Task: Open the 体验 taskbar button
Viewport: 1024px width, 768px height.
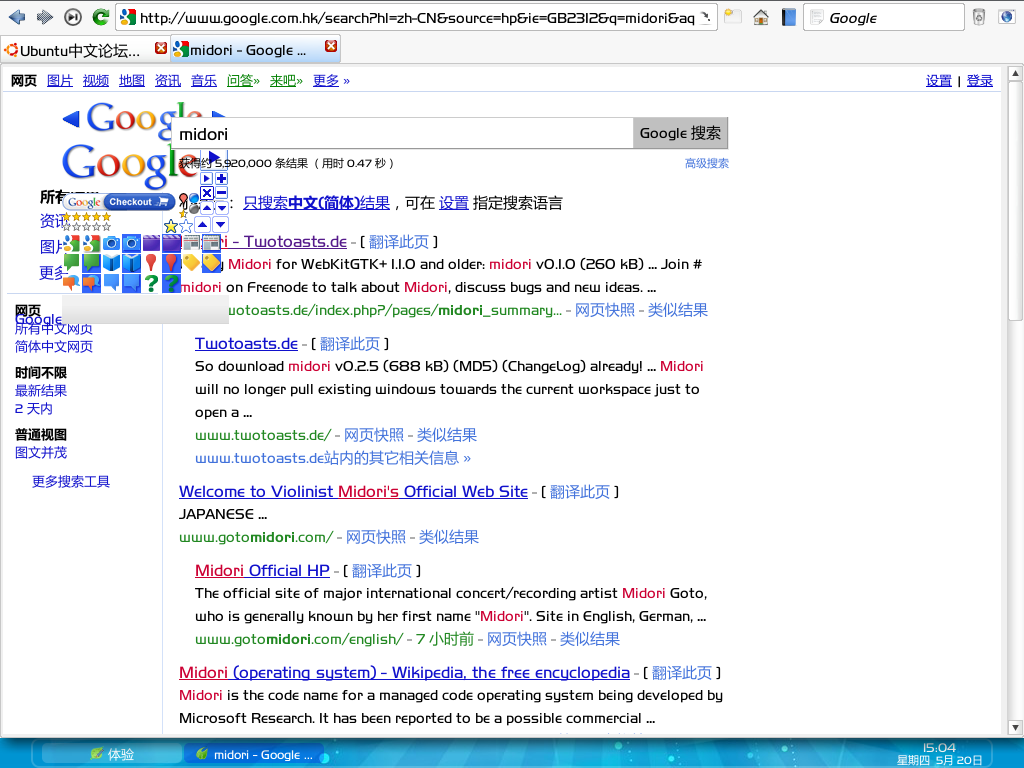Action: point(112,754)
